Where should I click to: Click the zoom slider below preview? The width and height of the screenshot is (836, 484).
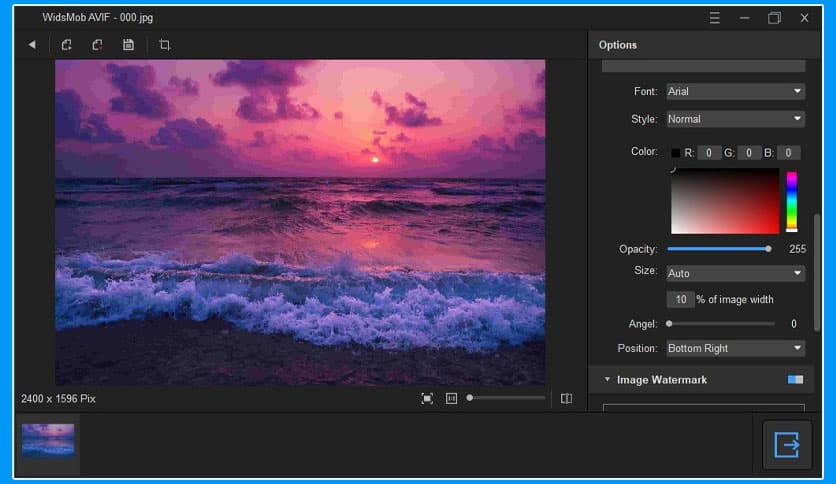pyautogui.click(x=507, y=398)
